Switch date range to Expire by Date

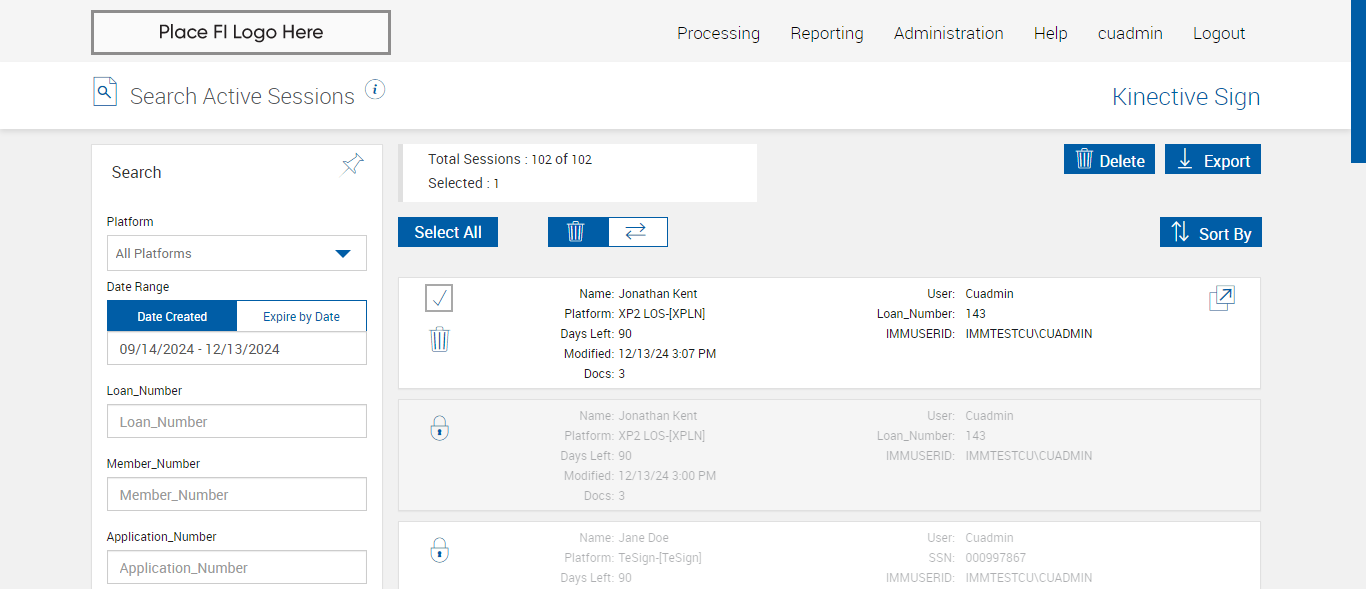coord(301,317)
